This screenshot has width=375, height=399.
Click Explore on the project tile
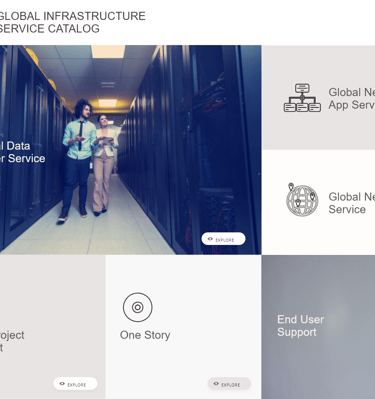point(75,384)
